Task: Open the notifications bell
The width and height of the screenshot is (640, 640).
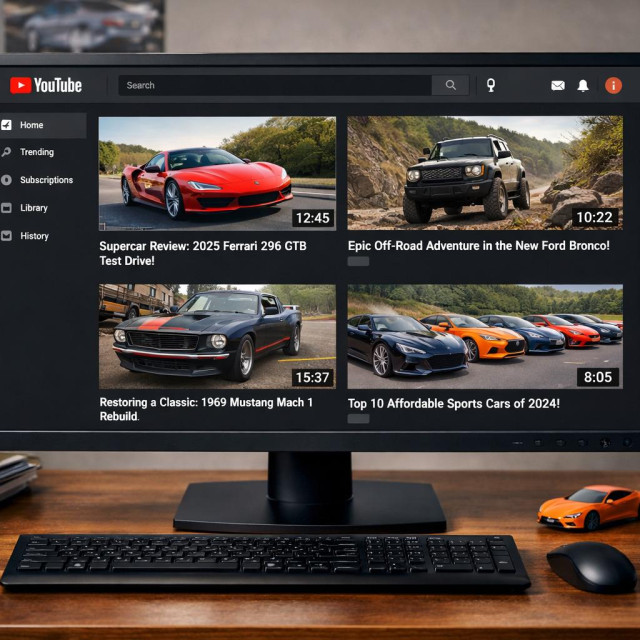Action: (x=583, y=85)
